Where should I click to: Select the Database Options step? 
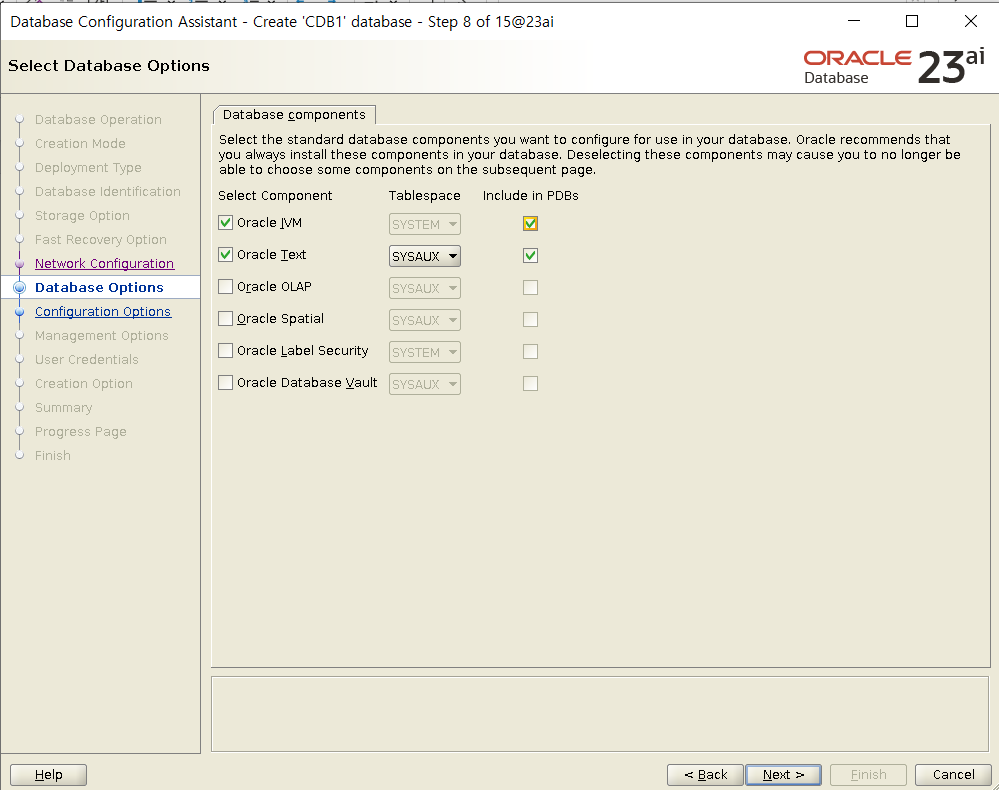click(x=99, y=287)
